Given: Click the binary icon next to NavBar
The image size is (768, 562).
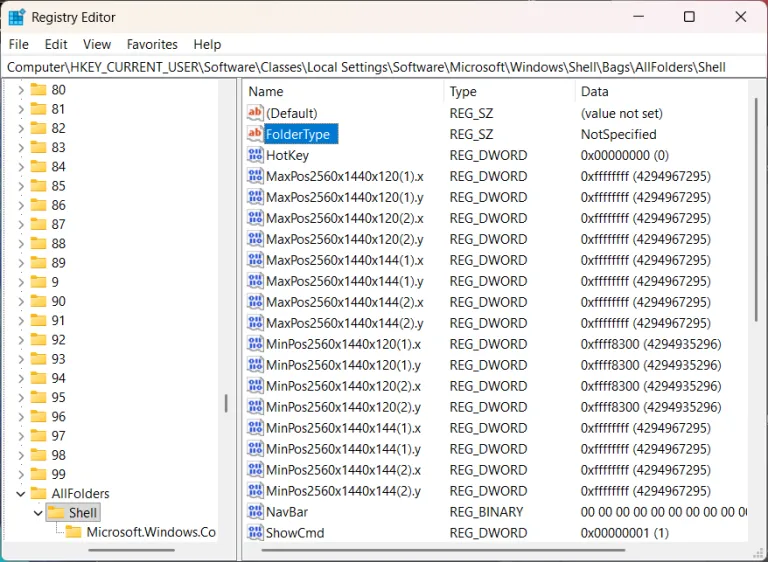Looking at the screenshot, I should click(255, 512).
